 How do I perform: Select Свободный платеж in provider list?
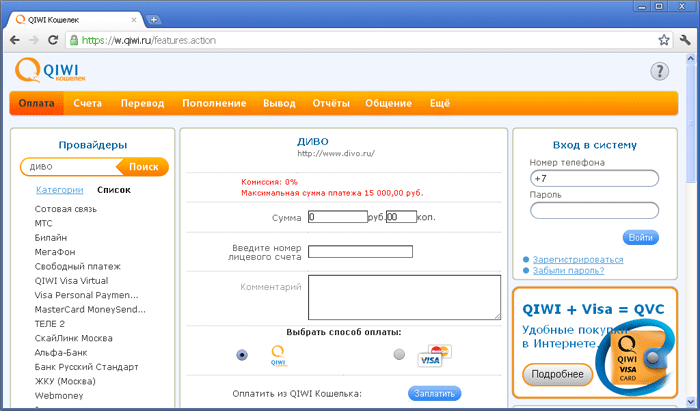(x=78, y=266)
